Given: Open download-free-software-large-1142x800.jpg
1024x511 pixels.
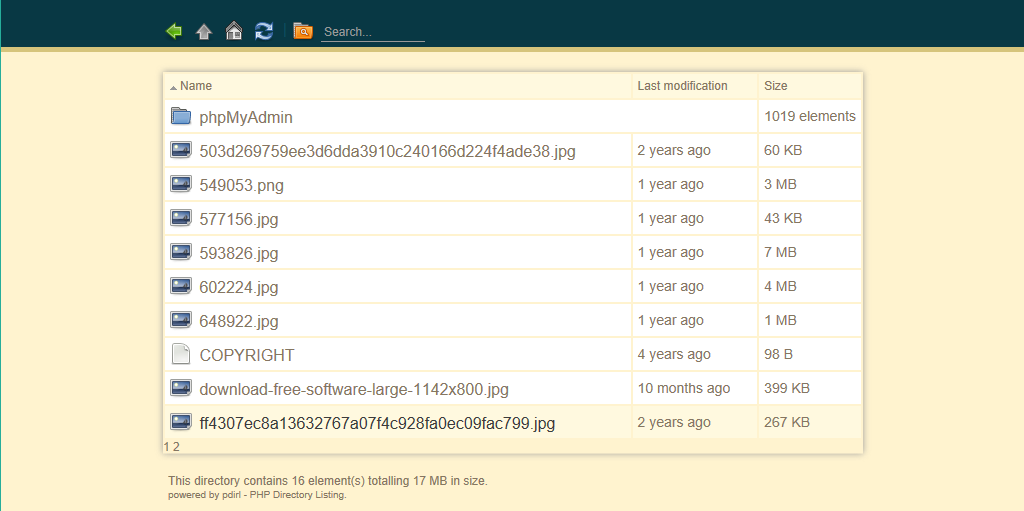Looking at the screenshot, I should tap(354, 389).
